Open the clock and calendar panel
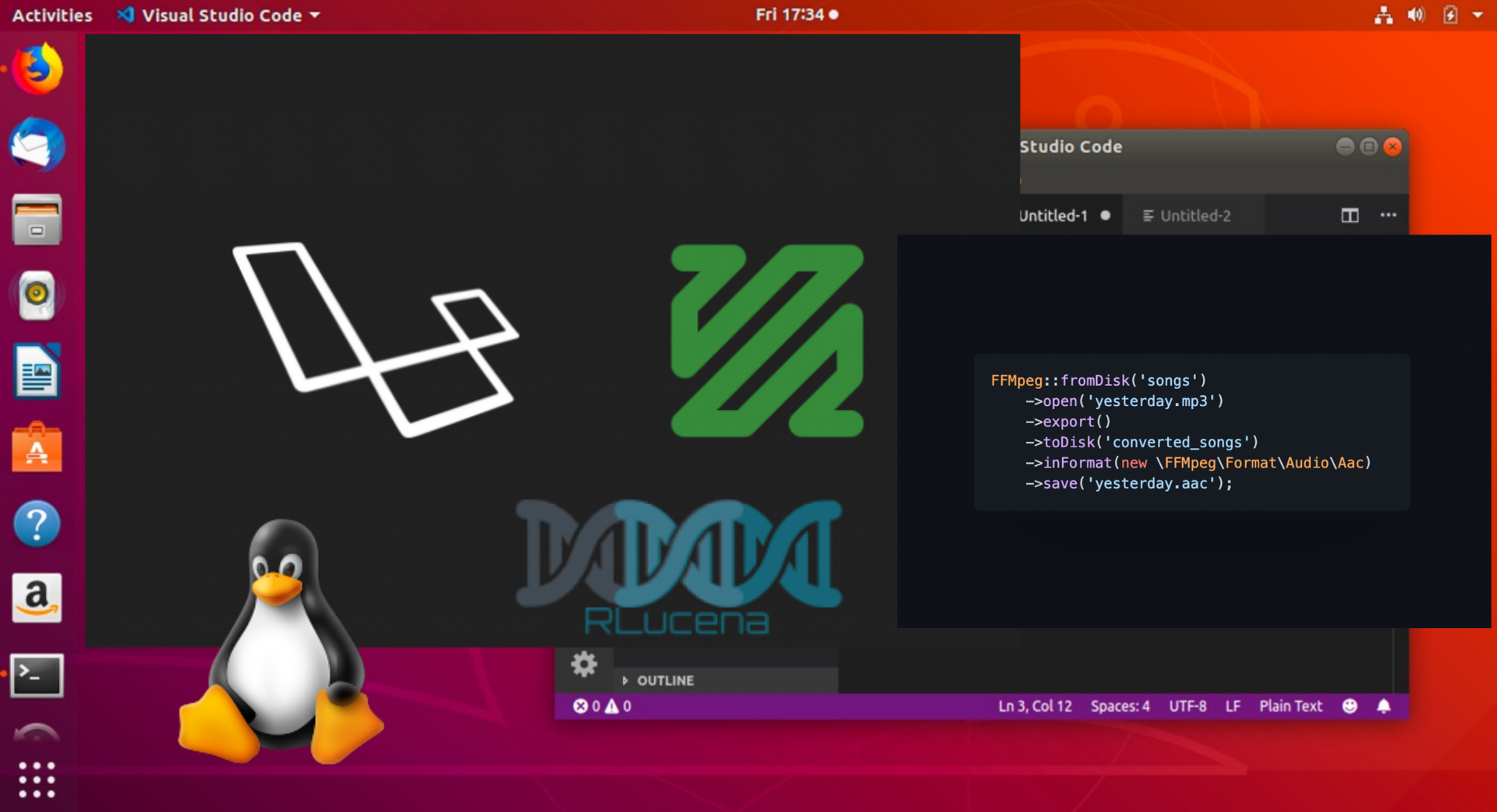 [x=797, y=14]
